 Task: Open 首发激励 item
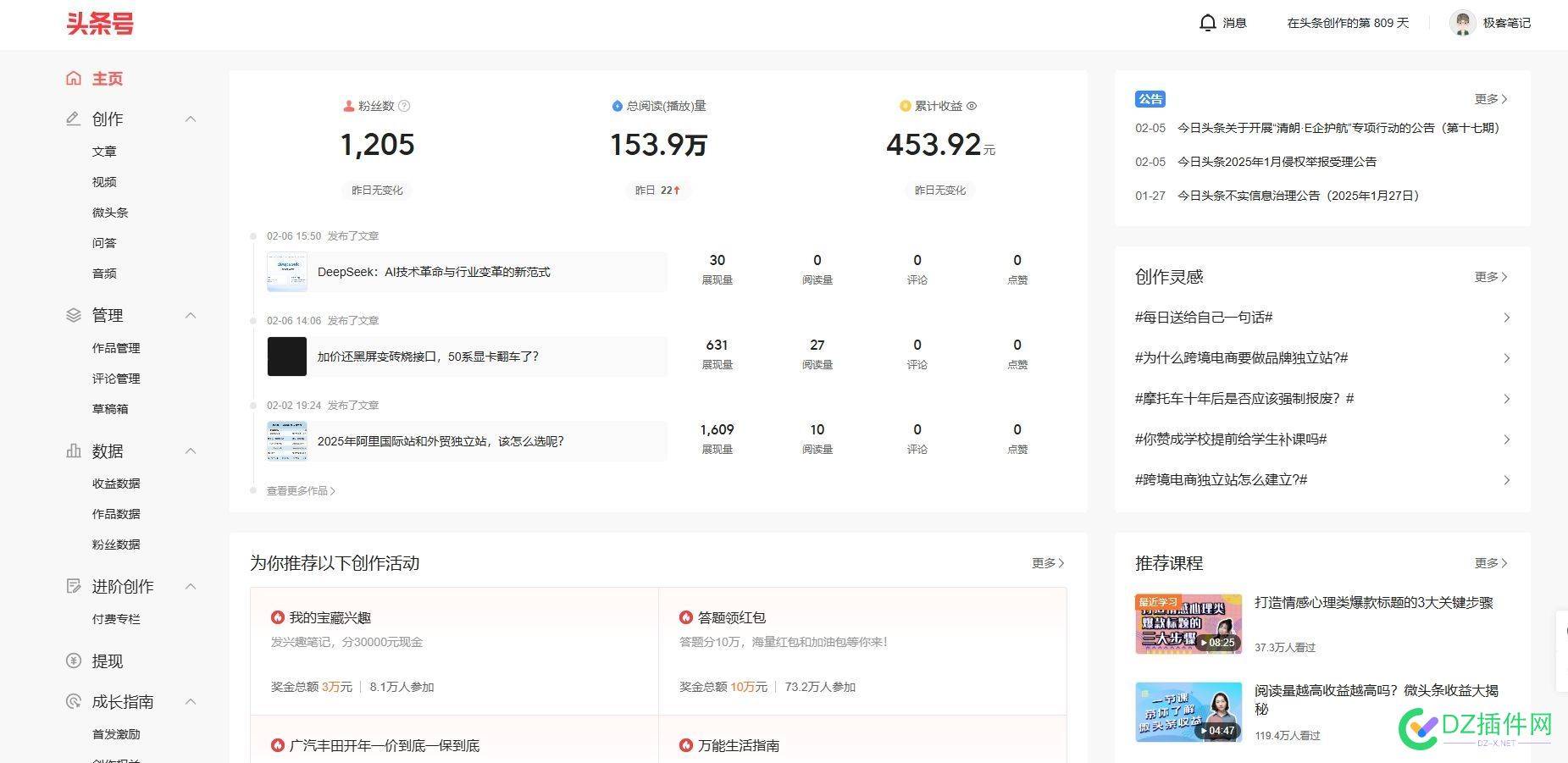pos(116,734)
